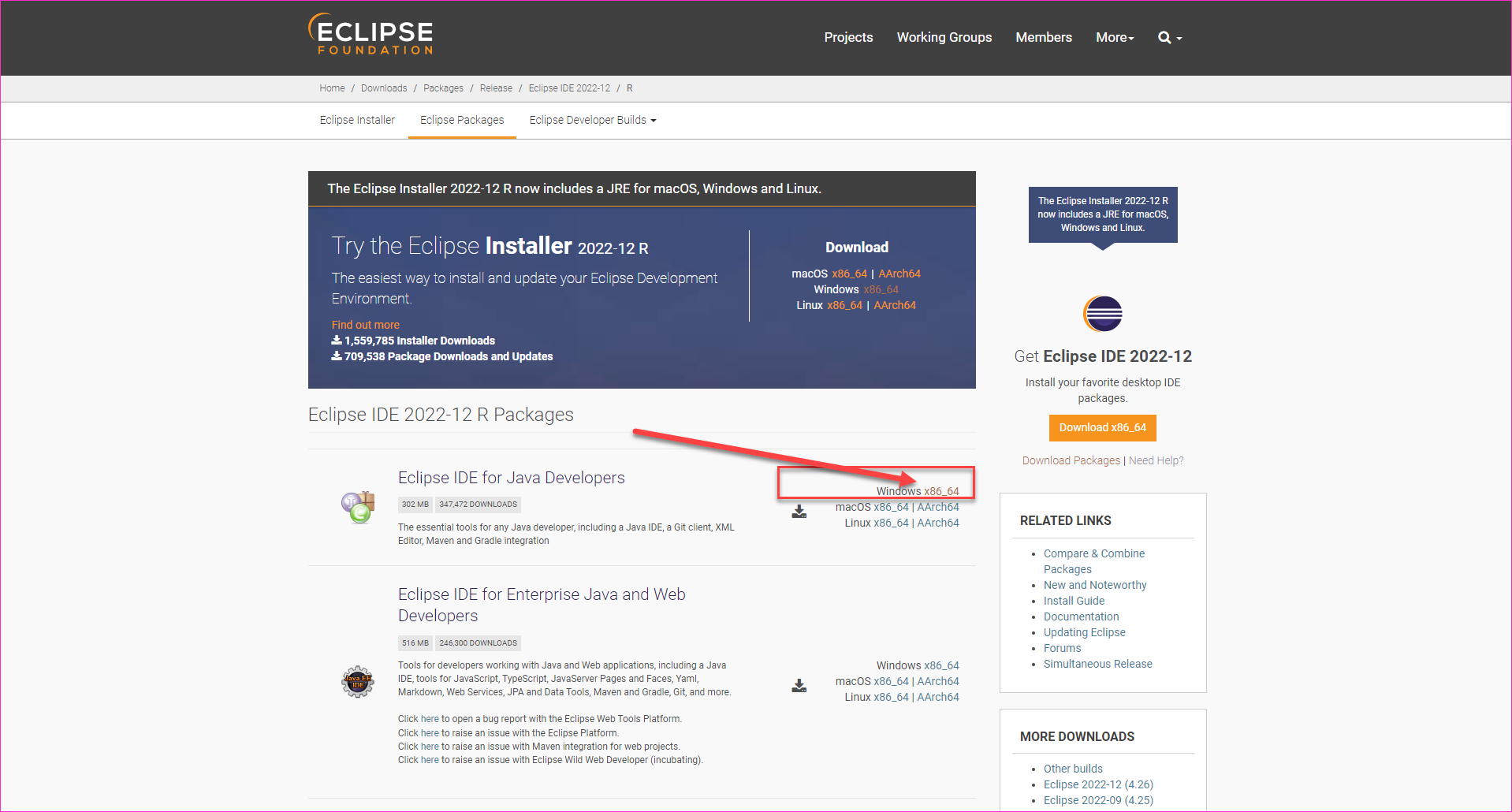Click Find out more link
This screenshot has height=812, width=1512.
[x=365, y=325]
